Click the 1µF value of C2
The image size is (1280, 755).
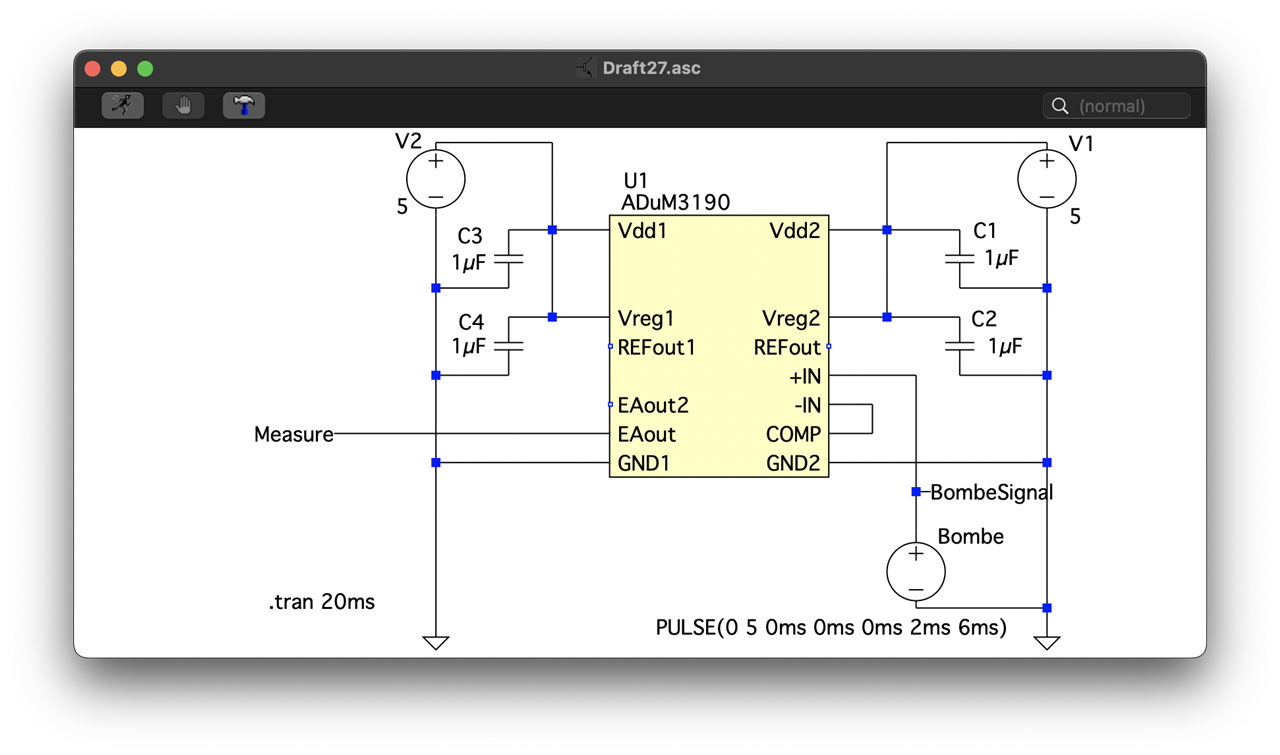click(x=1006, y=346)
